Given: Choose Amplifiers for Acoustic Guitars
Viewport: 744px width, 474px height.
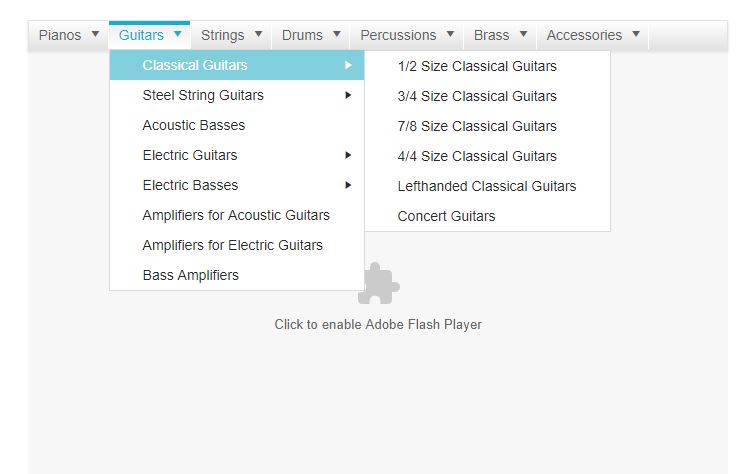Looking at the screenshot, I should (x=236, y=215).
